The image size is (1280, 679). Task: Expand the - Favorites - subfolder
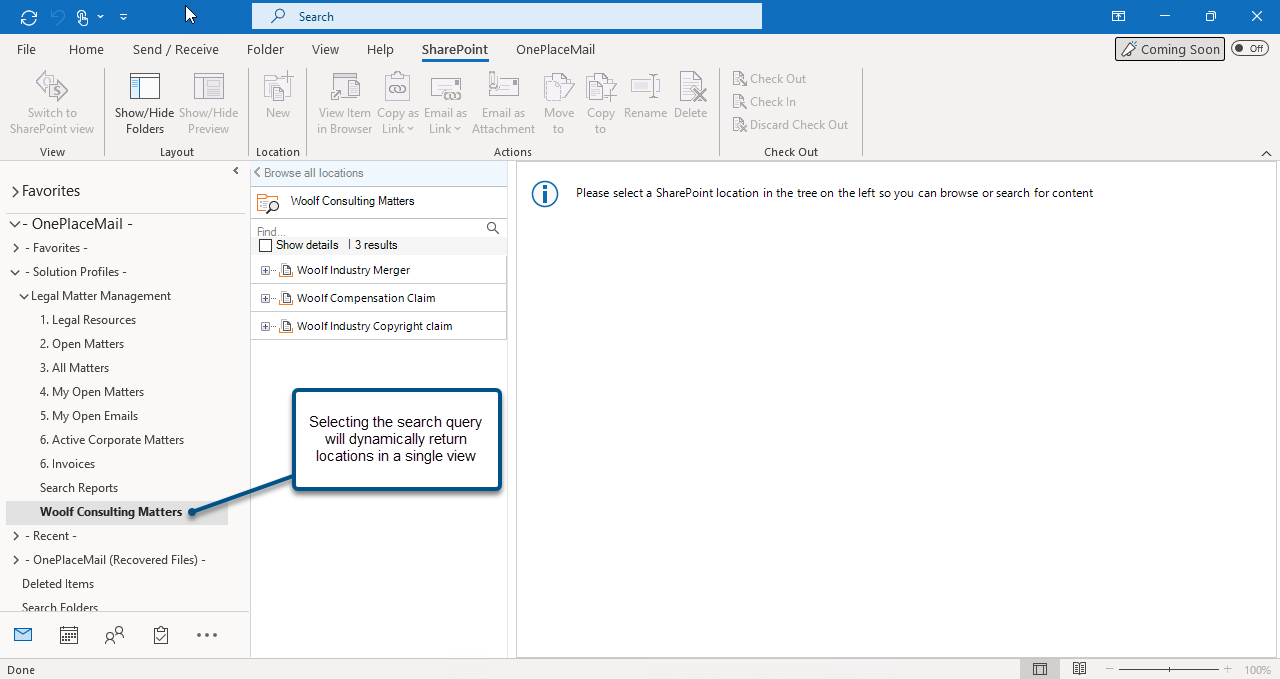15,248
